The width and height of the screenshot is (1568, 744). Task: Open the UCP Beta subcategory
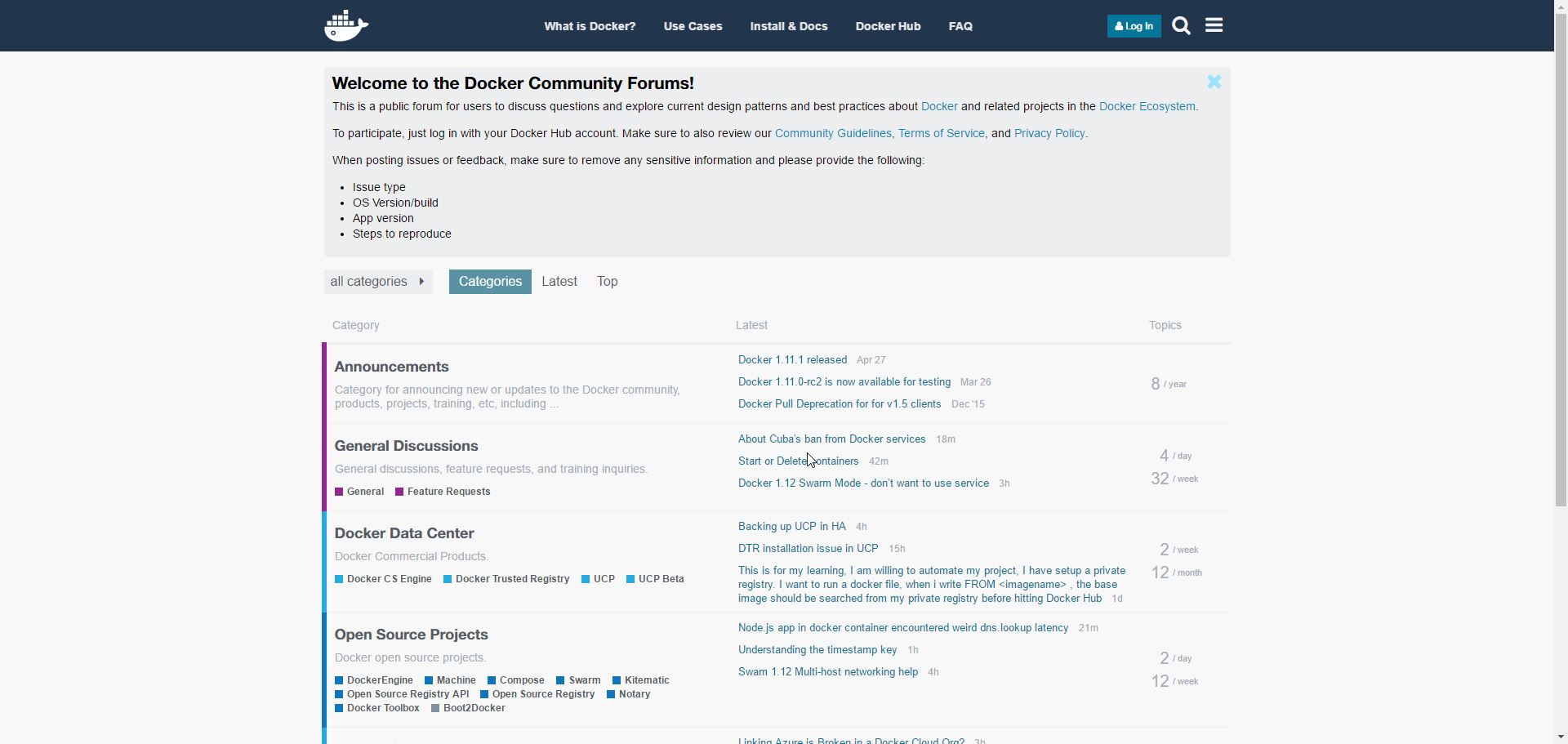point(655,579)
